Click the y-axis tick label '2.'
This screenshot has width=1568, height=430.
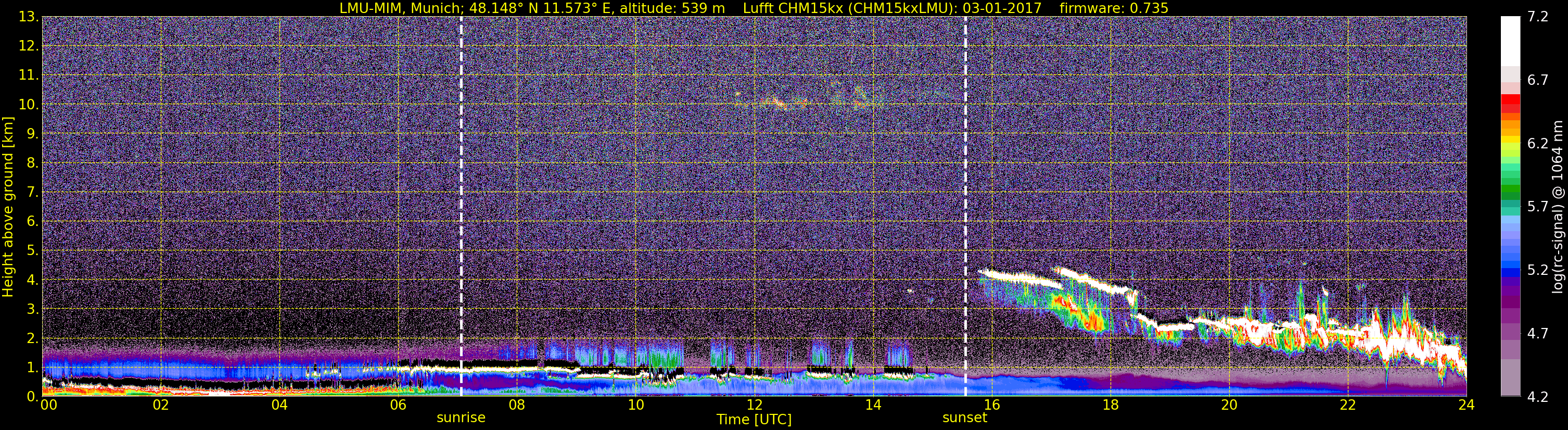32,339
